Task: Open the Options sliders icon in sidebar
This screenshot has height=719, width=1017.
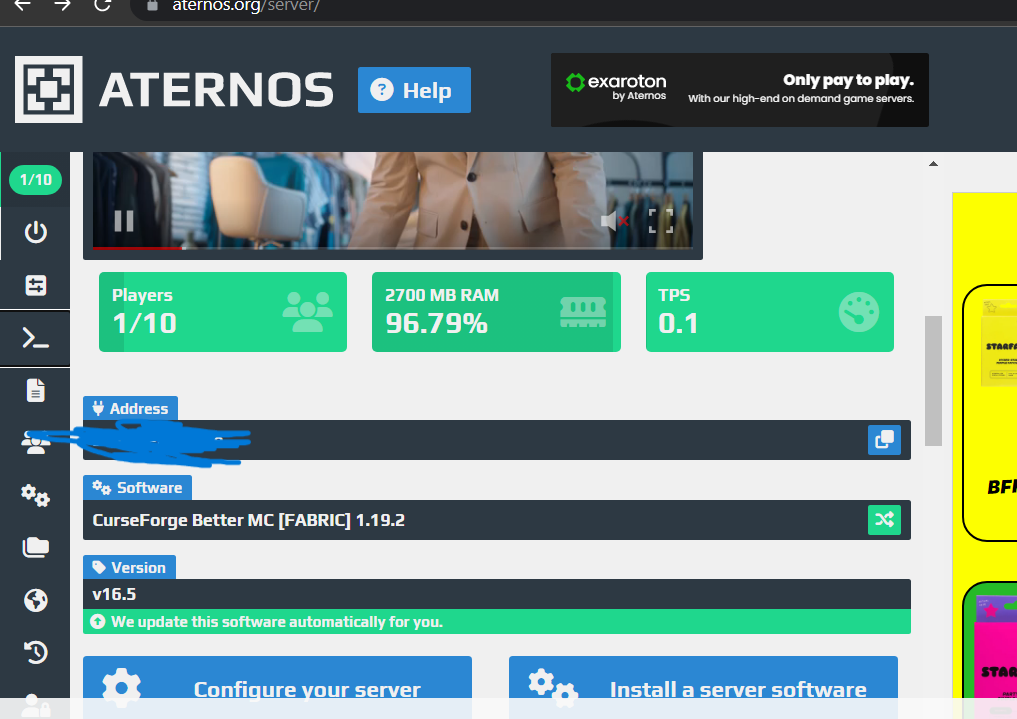Action: (36, 285)
